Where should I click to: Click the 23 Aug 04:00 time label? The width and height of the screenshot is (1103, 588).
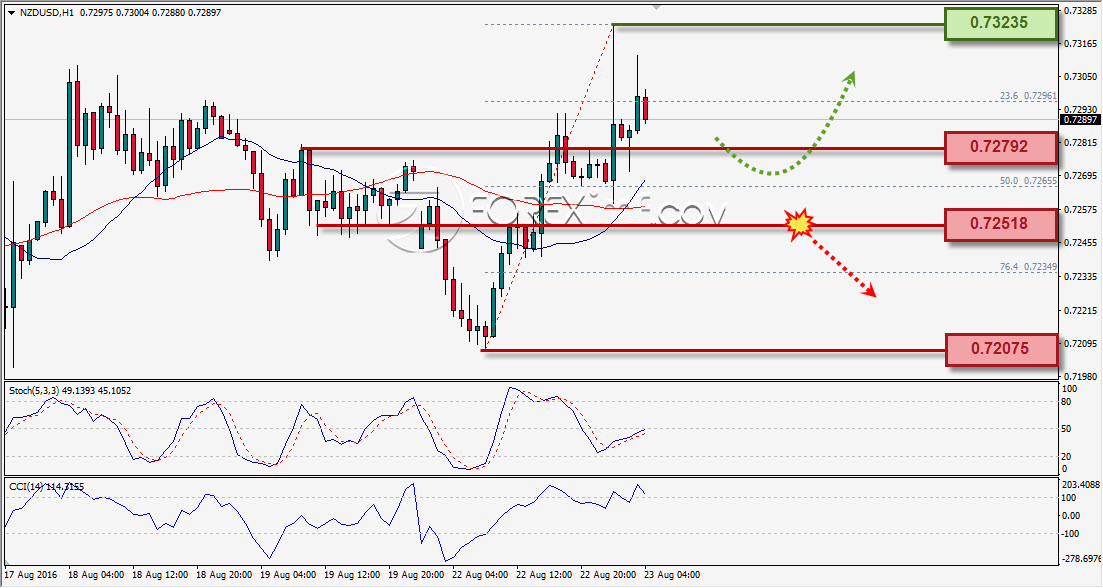(672, 575)
